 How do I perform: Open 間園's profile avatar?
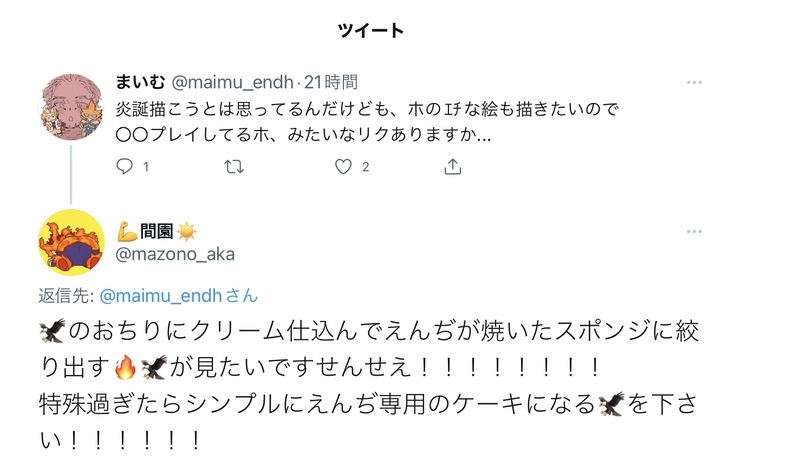pos(71,243)
